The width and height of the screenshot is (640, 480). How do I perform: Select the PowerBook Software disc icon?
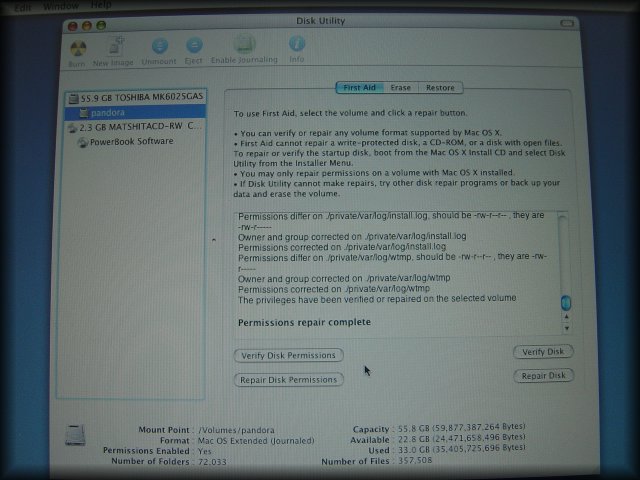[x=83, y=142]
